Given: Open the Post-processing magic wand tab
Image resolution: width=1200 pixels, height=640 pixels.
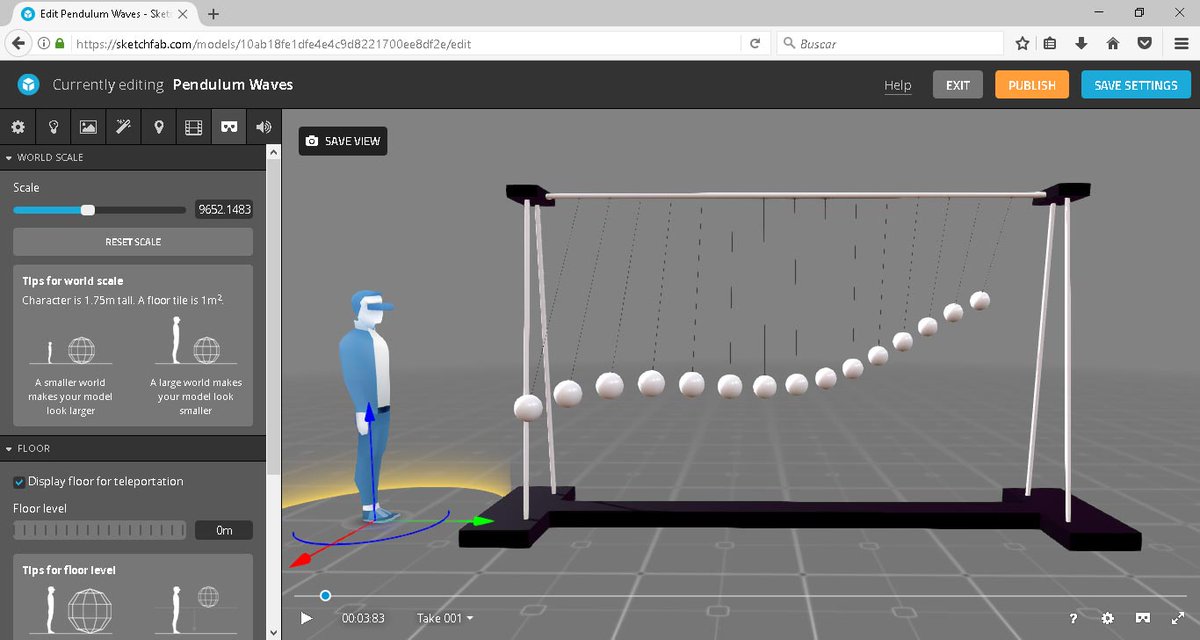Looking at the screenshot, I should [x=124, y=127].
